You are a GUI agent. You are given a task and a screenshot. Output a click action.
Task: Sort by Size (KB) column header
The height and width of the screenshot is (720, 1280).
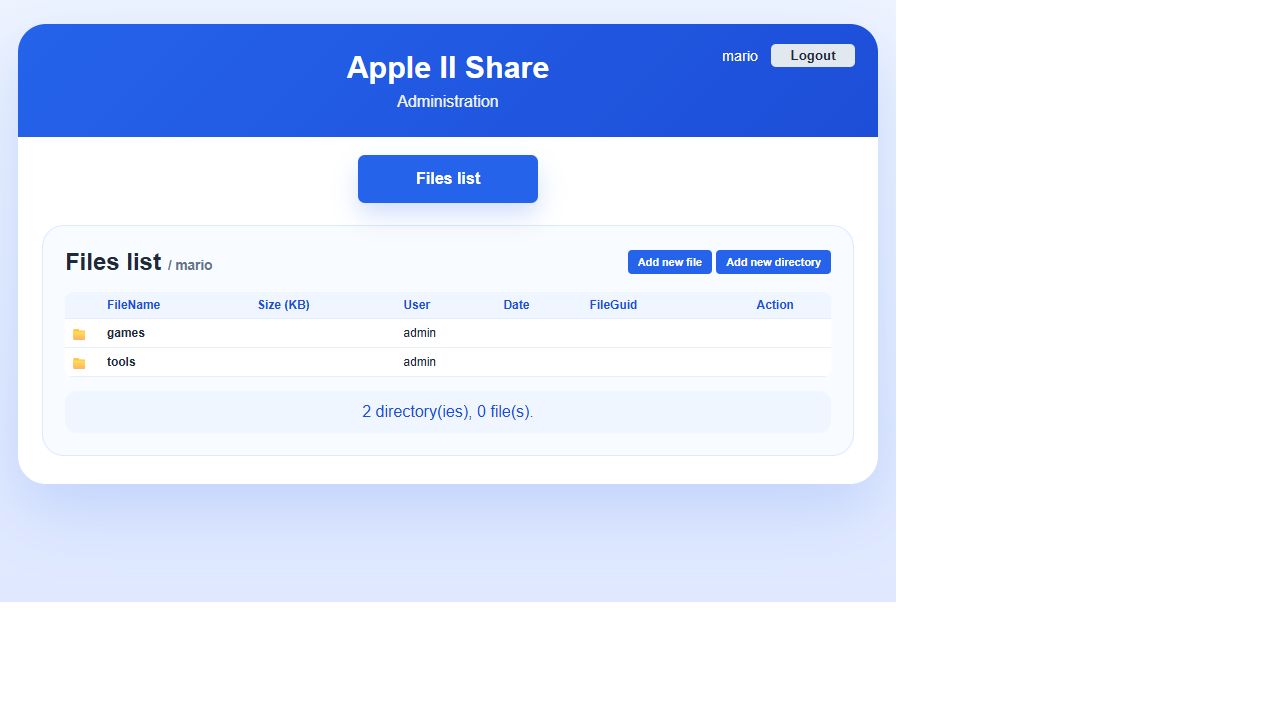[x=284, y=305]
